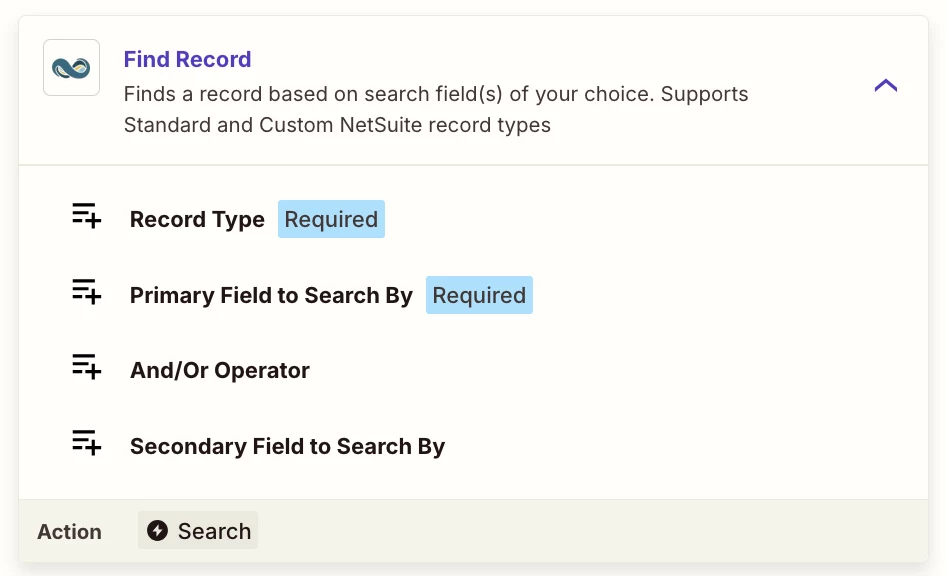Click the Find Record description text
946x576 pixels.
tap(435, 110)
